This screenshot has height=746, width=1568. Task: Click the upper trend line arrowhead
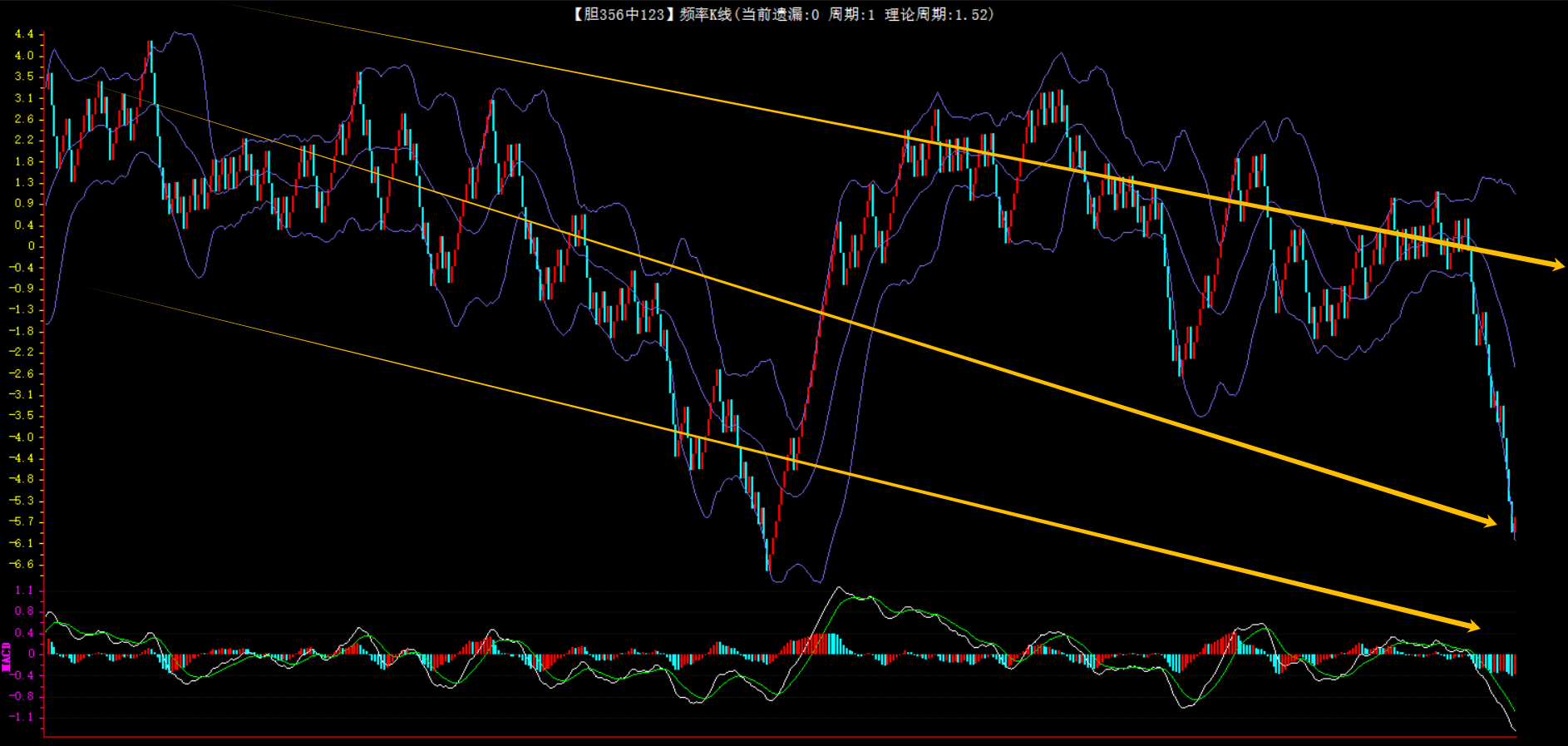1556,265
